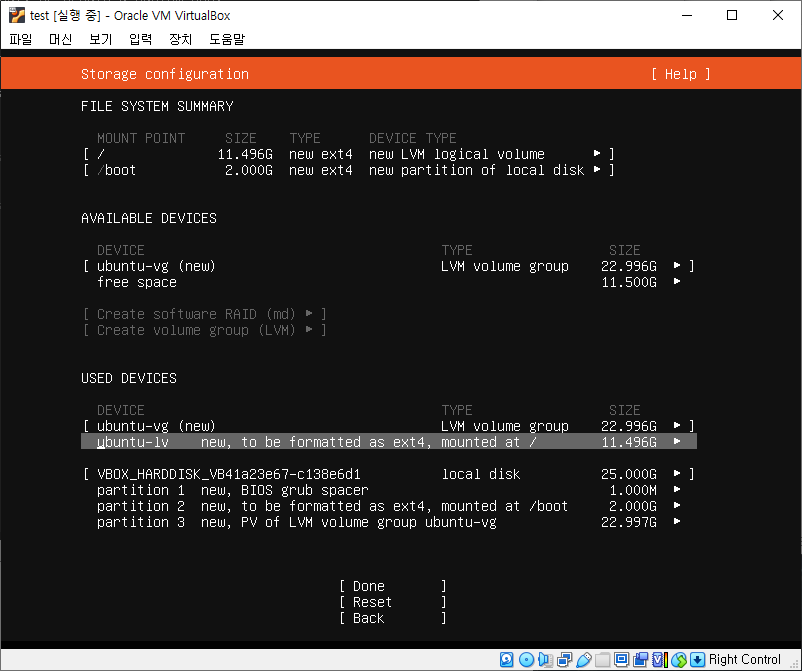Open the 장치 menu
The image size is (802, 671).
pyautogui.click(x=181, y=39)
